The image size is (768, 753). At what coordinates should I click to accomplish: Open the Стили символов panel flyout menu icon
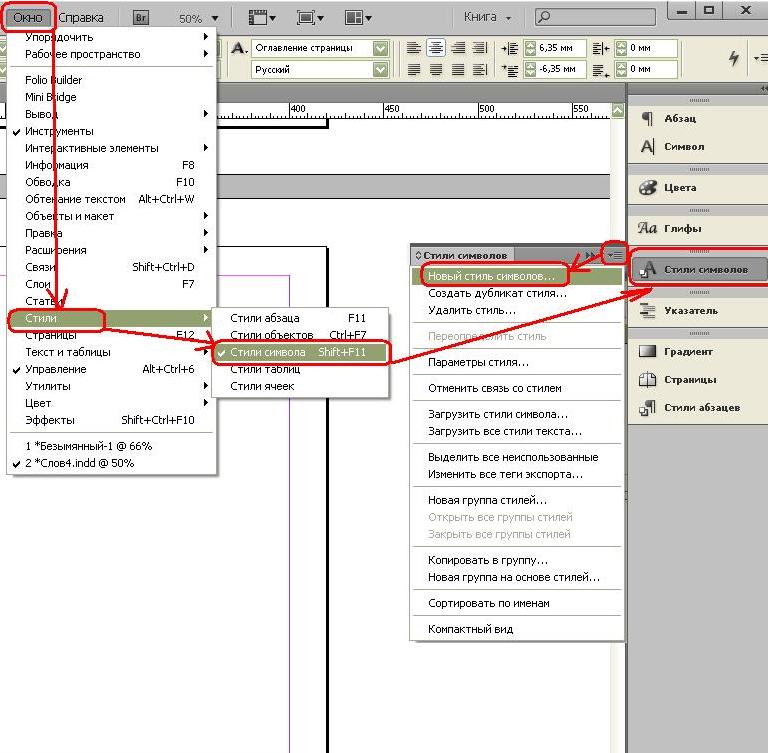click(615, 255)
